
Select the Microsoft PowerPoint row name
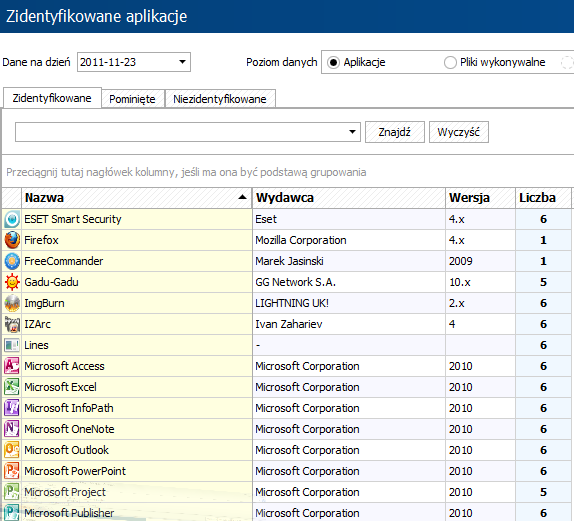click(75, 471)
